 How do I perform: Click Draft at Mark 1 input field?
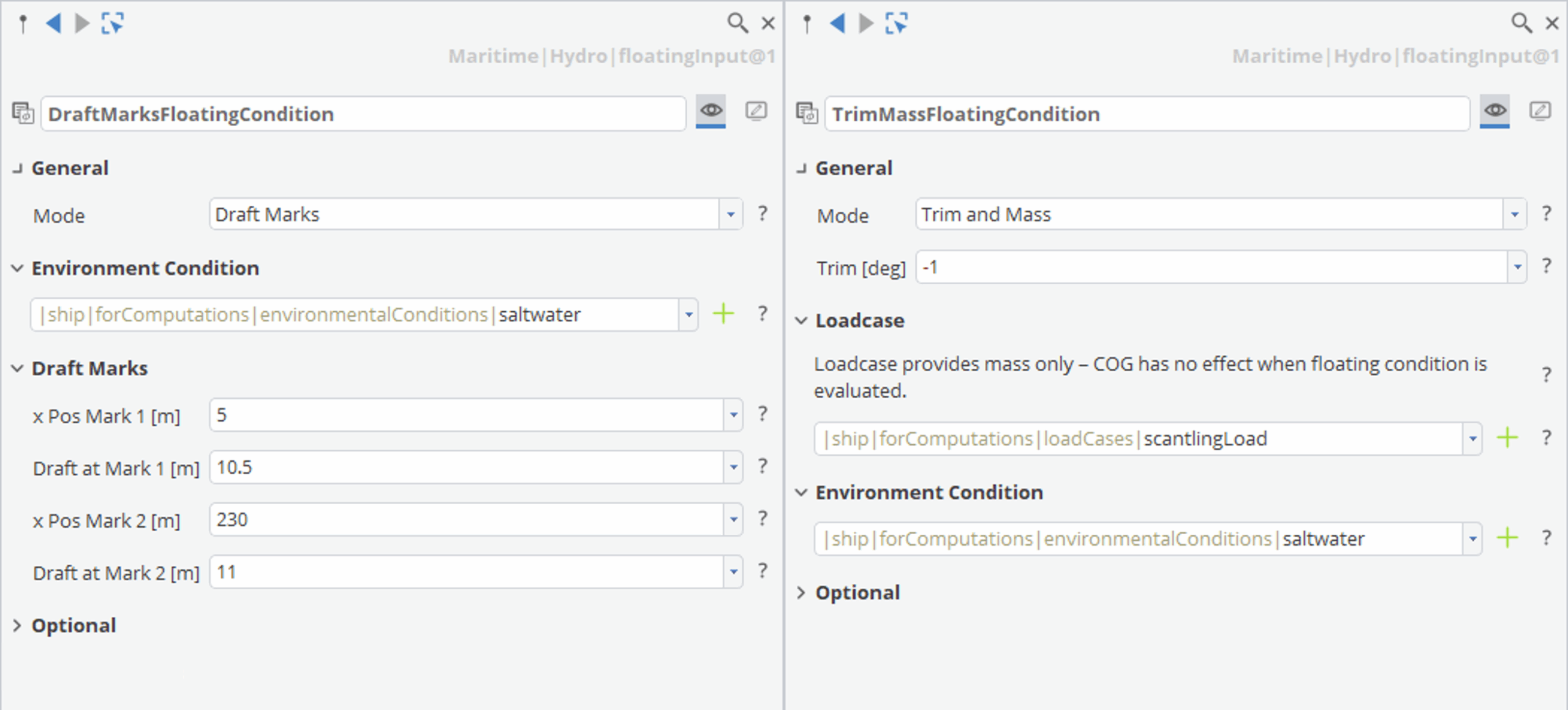click(x=466, y=467)
